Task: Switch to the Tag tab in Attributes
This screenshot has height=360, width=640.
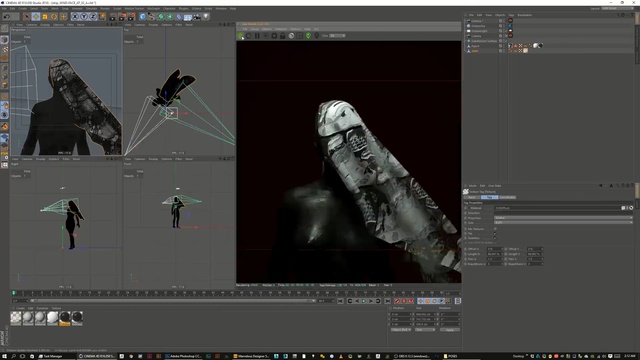Action: point(489,197)
